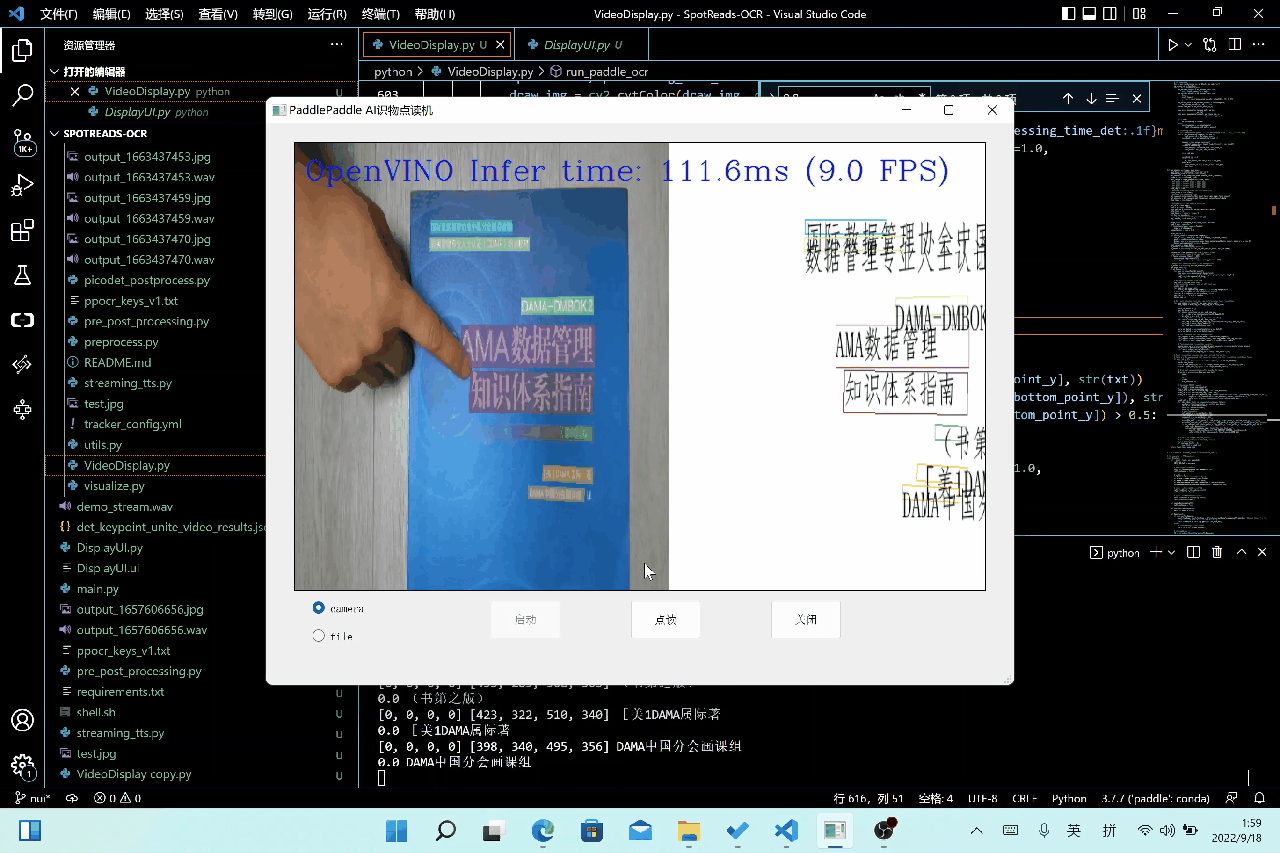Screen dimensions: 1280x853
Task: Open new terminal launch profile dropdown
Action: [1171, 552]
